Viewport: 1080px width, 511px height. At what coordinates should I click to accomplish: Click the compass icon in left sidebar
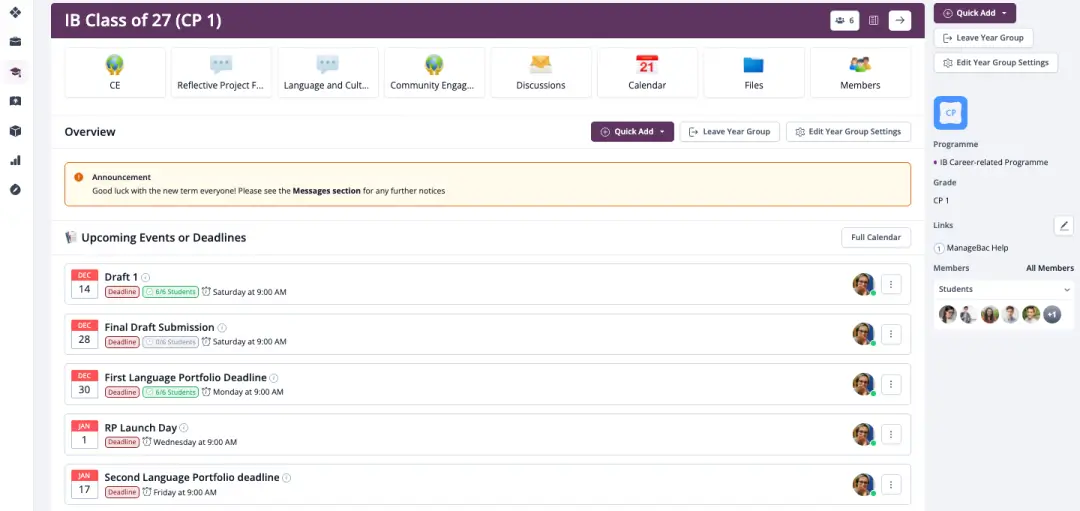15,189
